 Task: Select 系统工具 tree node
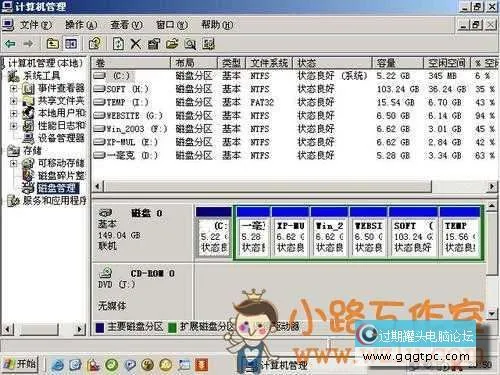41,76
